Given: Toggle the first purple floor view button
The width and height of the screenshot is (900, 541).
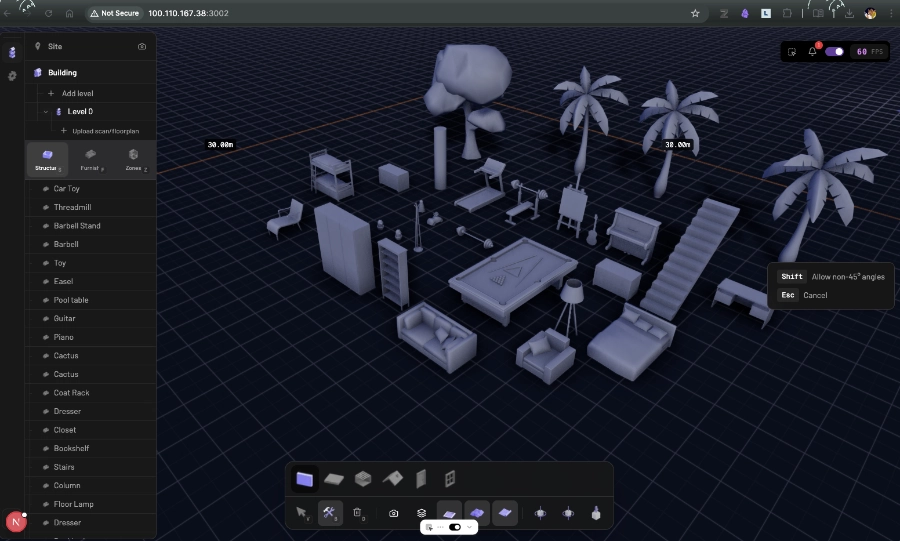Looking at the screenshot, I should tap(449, 513).
